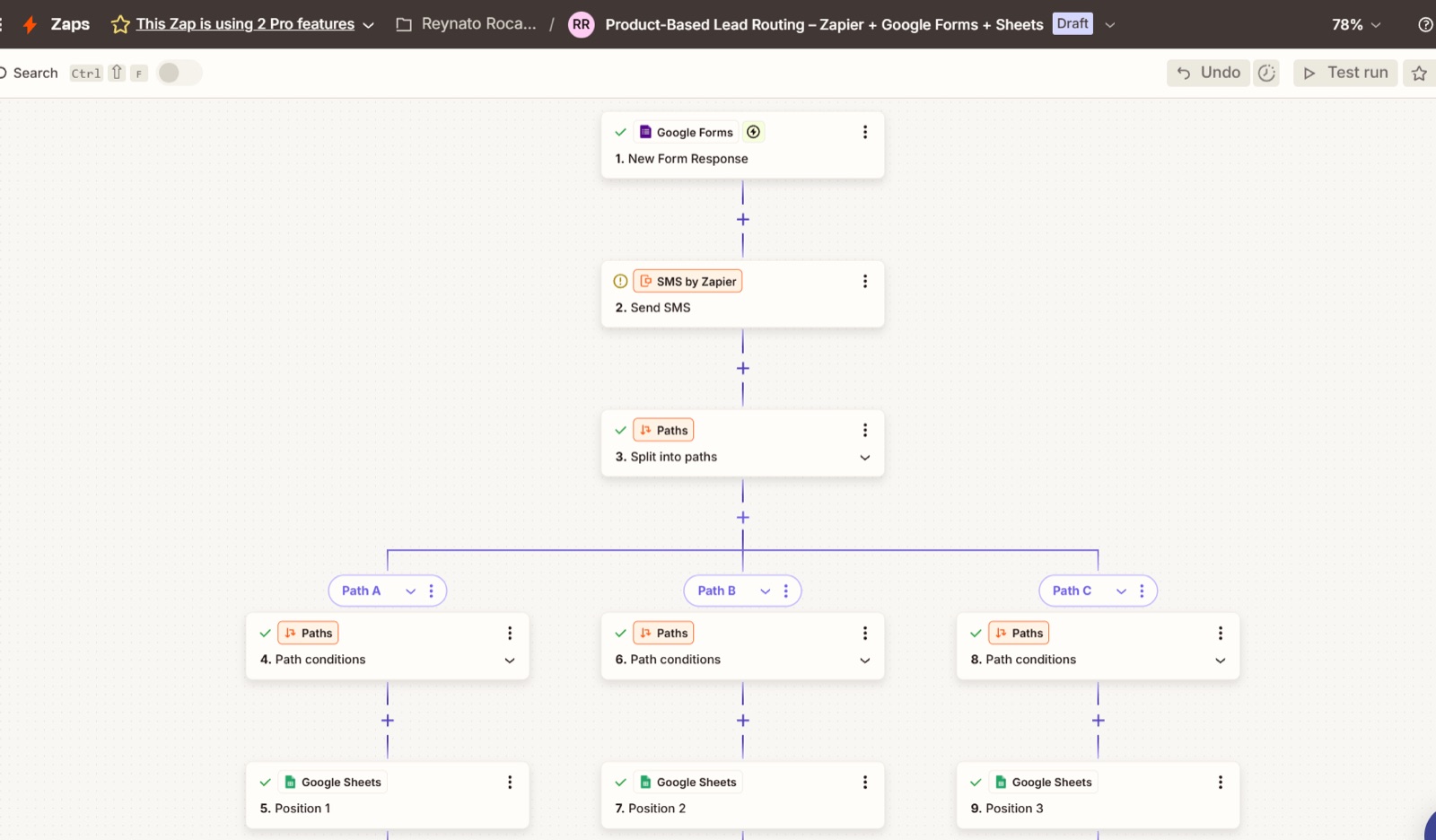Add step below step 8 Path conditions

(x=1099, y=721)
